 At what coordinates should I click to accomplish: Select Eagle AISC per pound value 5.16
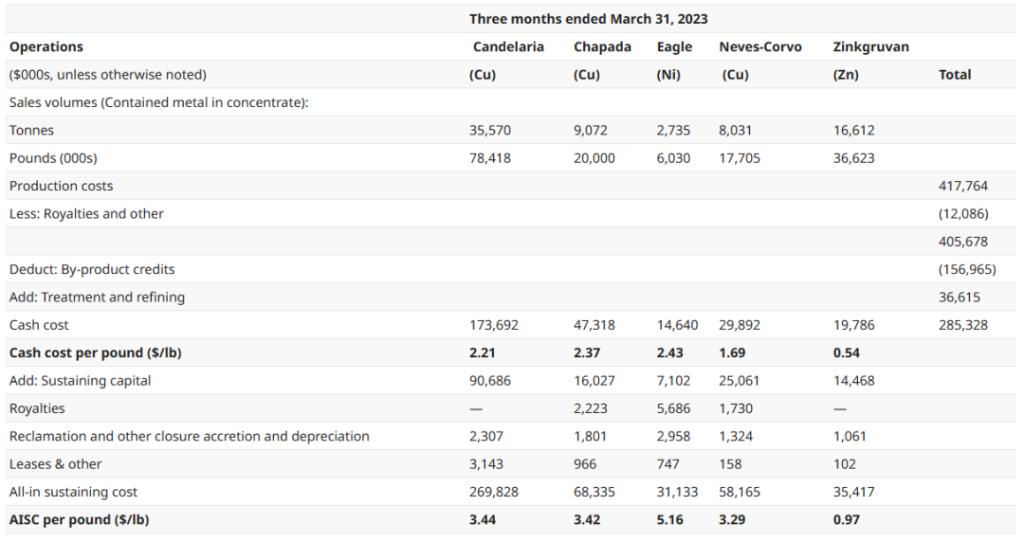point(671,520)
